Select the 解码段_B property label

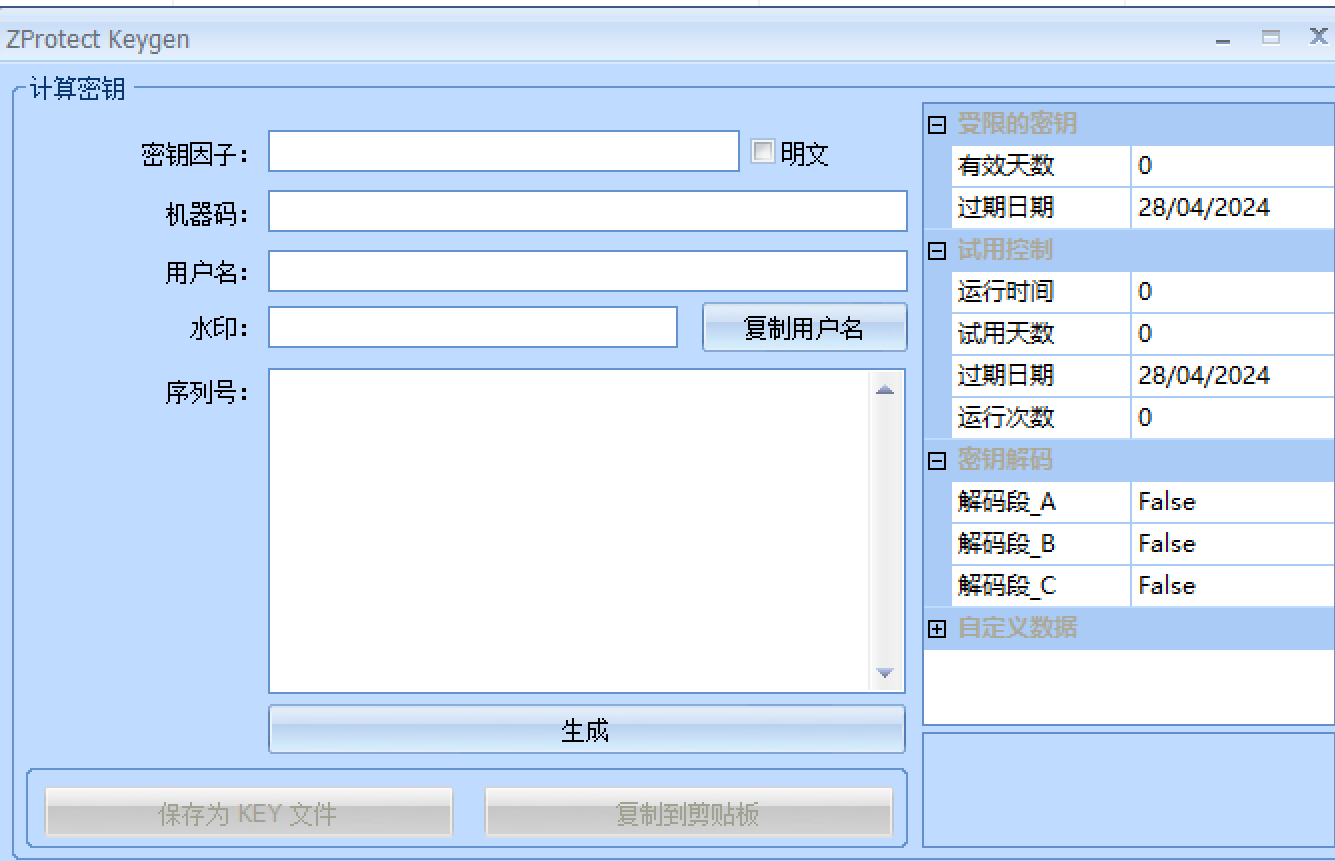(x=1006, y=544)
